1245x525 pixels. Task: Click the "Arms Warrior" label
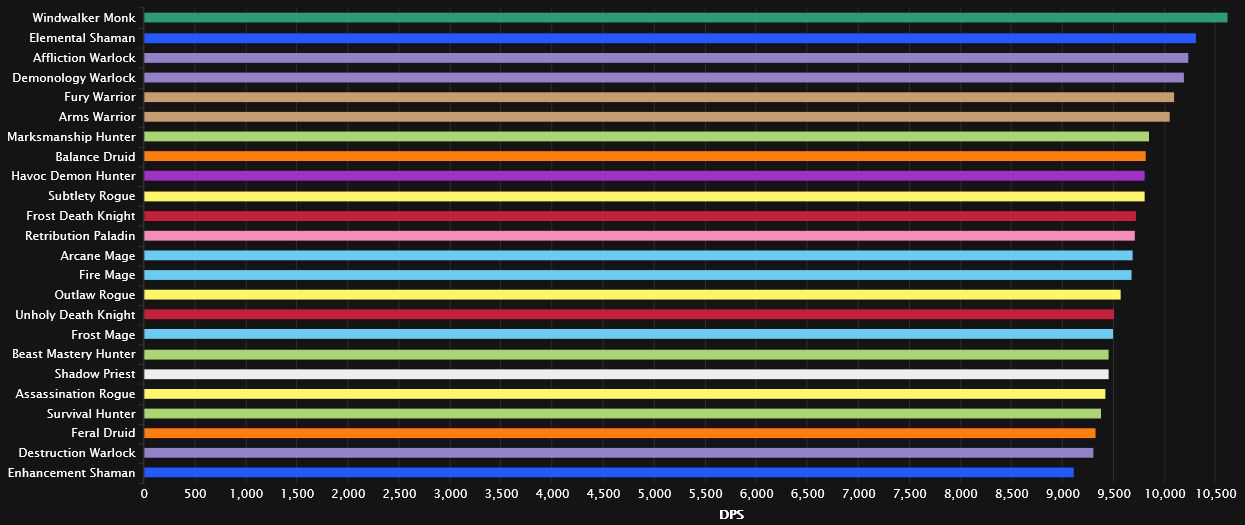pos(97,117)
